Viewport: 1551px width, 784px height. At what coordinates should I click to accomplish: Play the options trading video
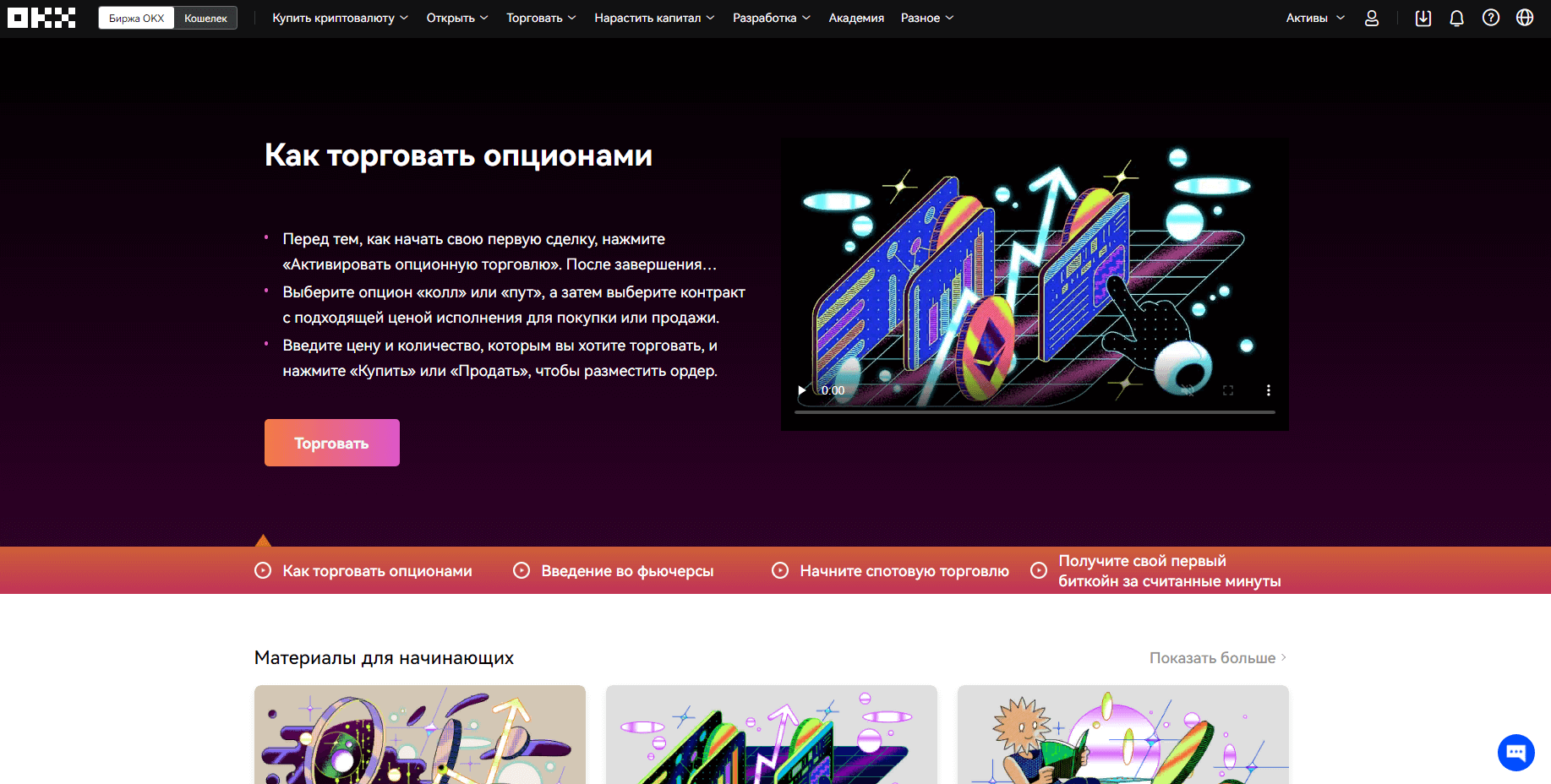click(801, 390)
